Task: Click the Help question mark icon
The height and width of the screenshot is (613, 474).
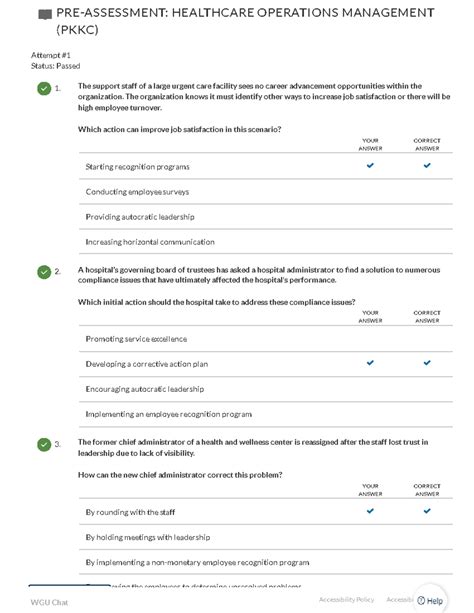Action: pyautogui.click(x=421, y=600)
